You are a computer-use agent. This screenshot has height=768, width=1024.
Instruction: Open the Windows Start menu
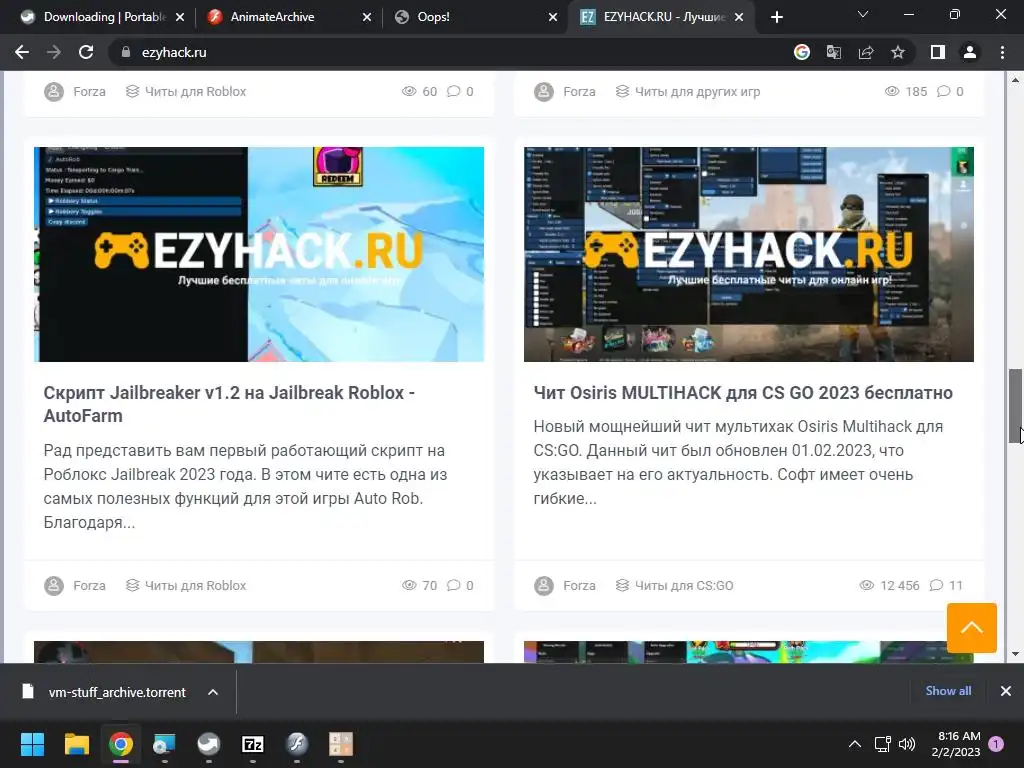pos(32,744)
